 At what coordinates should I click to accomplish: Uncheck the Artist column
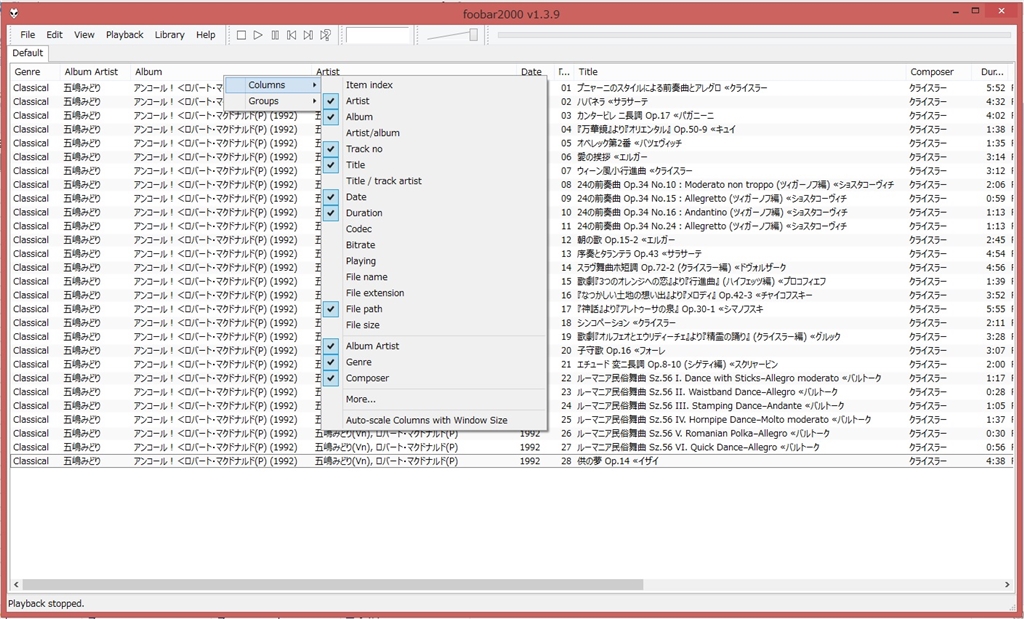coord(434,101)
